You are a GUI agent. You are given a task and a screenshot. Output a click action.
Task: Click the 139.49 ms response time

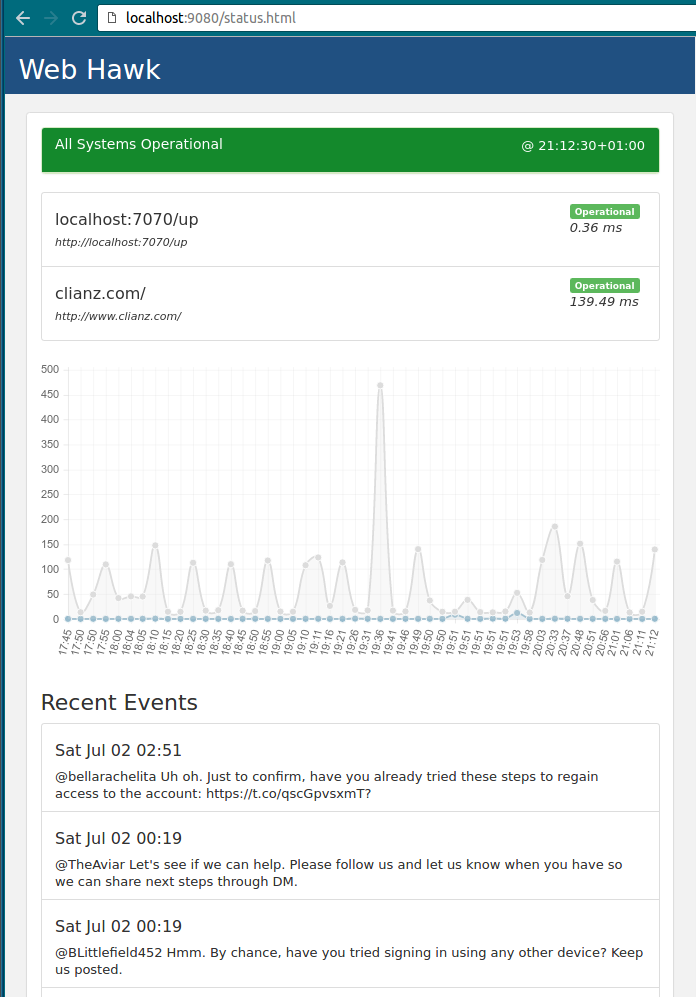[x=604, y=301]
